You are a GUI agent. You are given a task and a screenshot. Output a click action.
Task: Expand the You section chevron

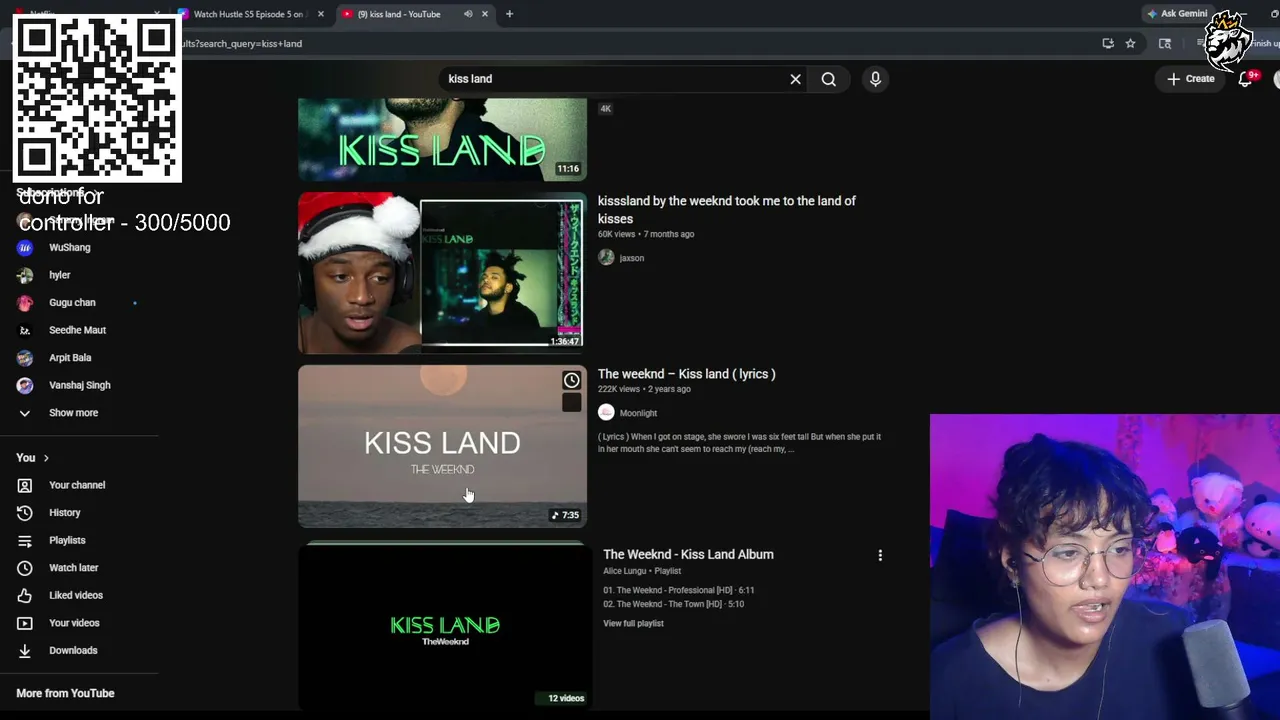[x=46, y=458]
